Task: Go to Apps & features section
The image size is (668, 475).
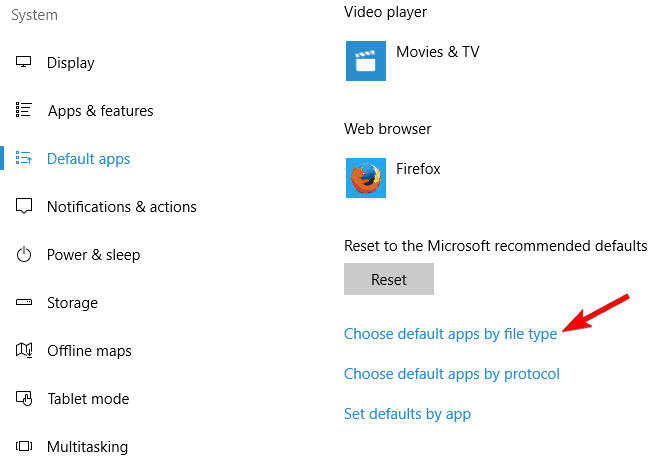Action: [101, 111]
